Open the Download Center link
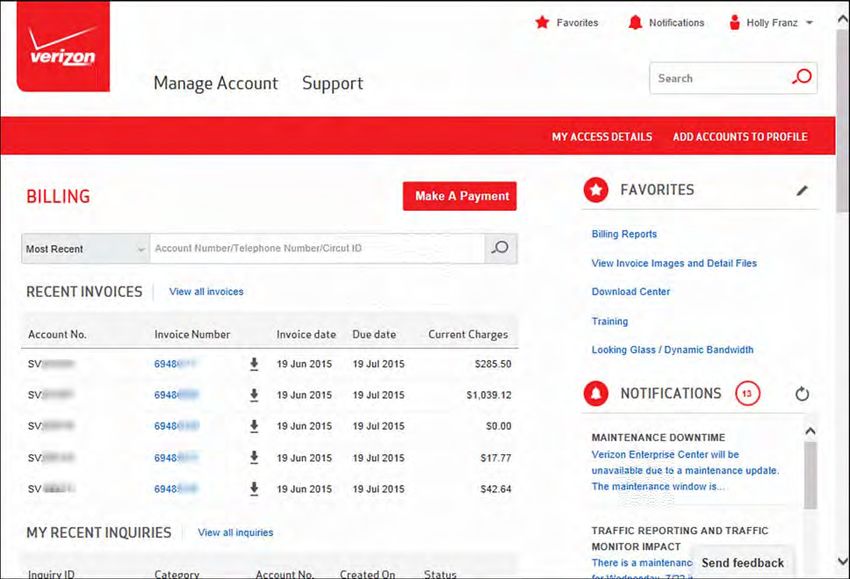This screenshot has height=579, width=850. 630,292
